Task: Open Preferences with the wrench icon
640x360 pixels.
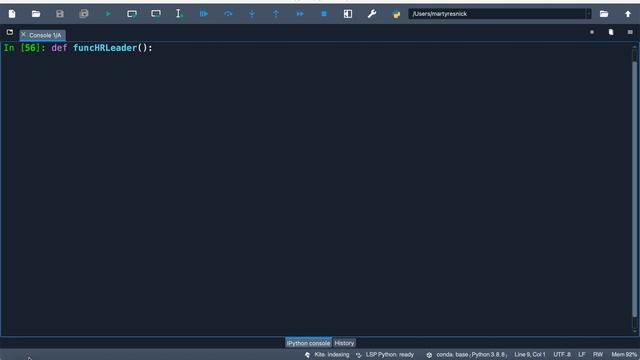Action: pyautogui.click(x=372, y=14)
